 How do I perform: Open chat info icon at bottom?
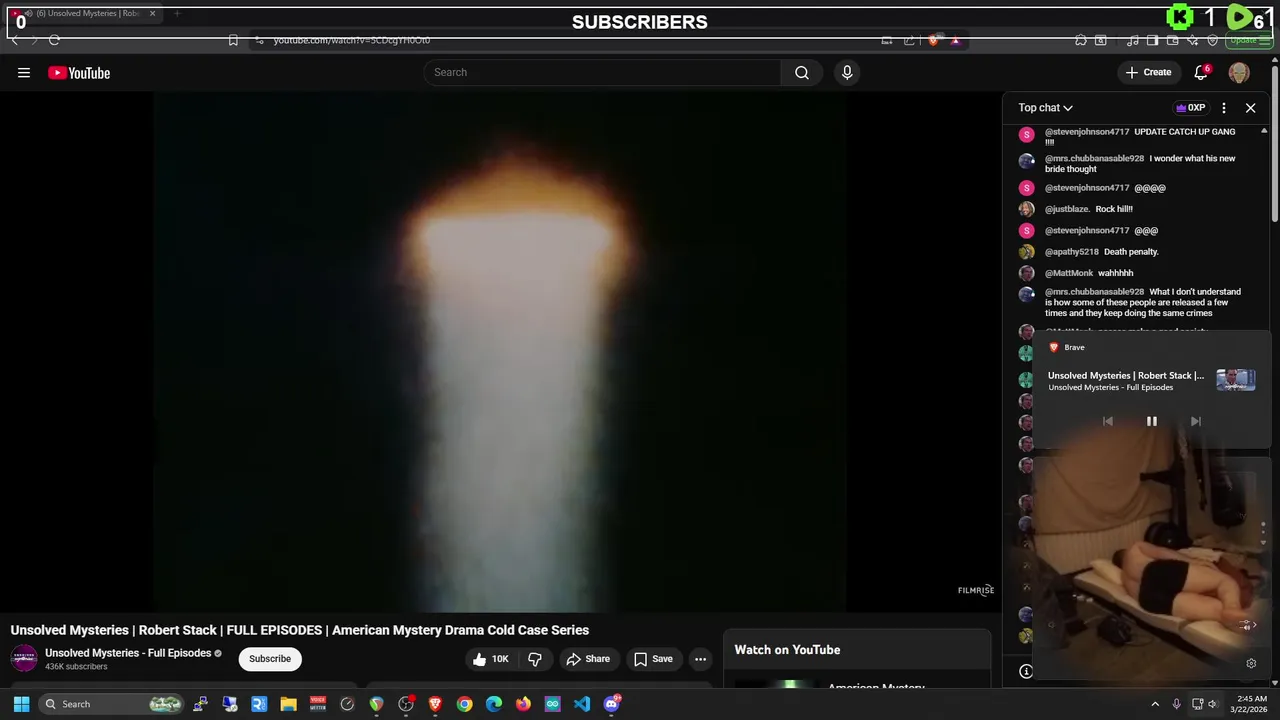1026,671
